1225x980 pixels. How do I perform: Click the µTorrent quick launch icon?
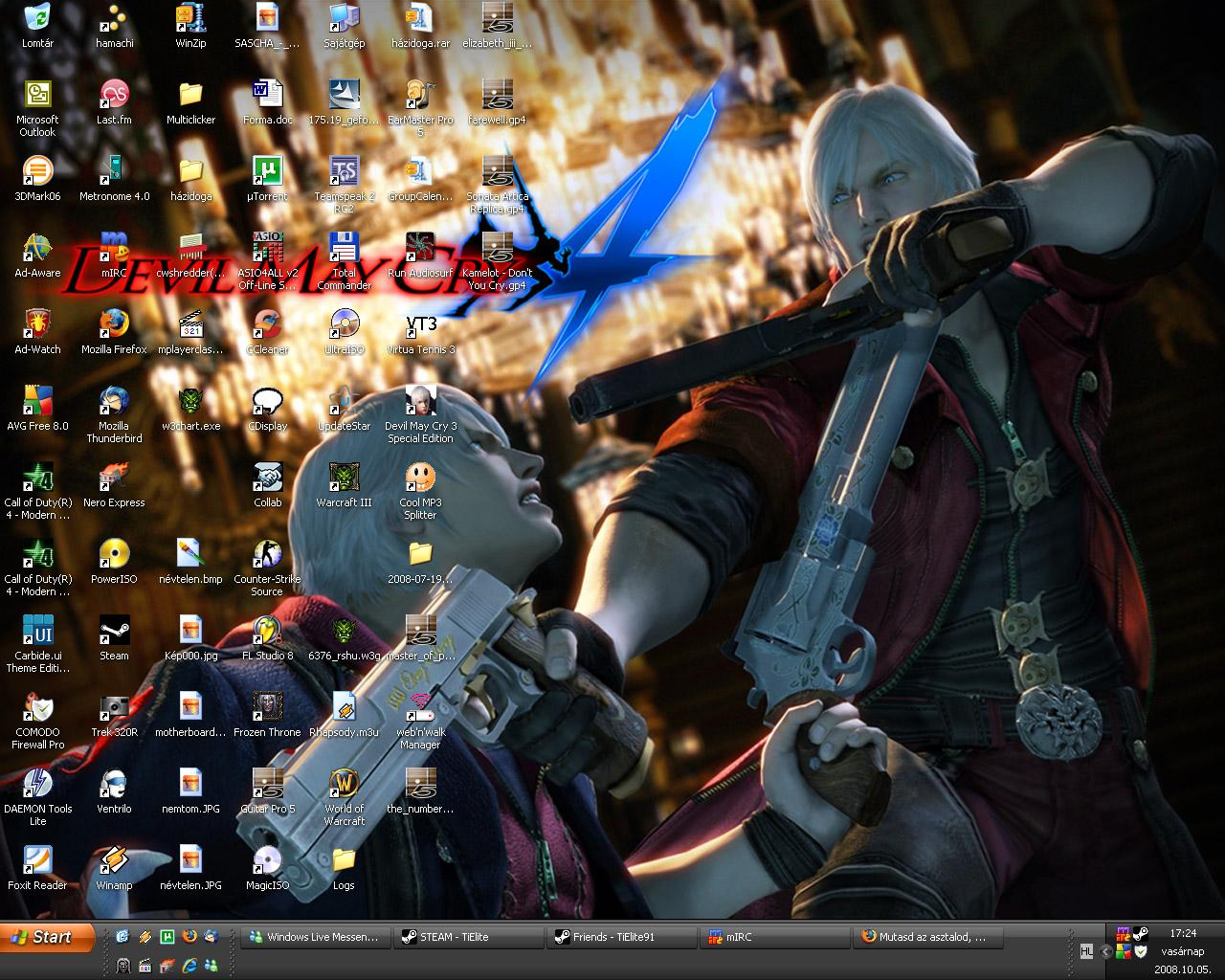pos(167,936)
